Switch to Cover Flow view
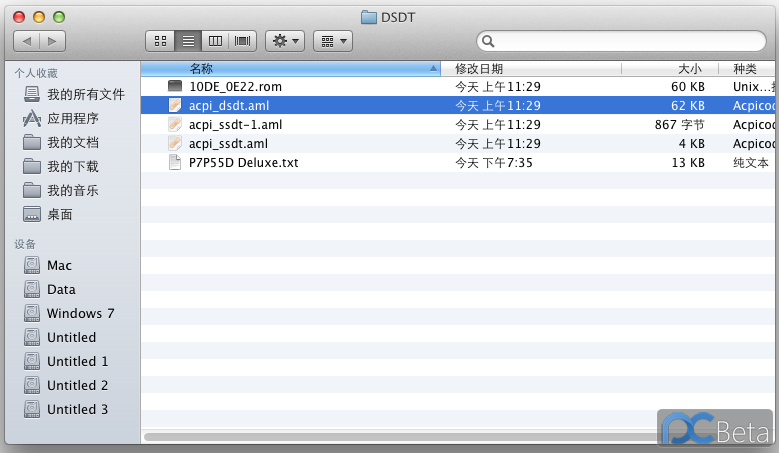The height and width of the screenshot is (453, 779). coord(242,41)
